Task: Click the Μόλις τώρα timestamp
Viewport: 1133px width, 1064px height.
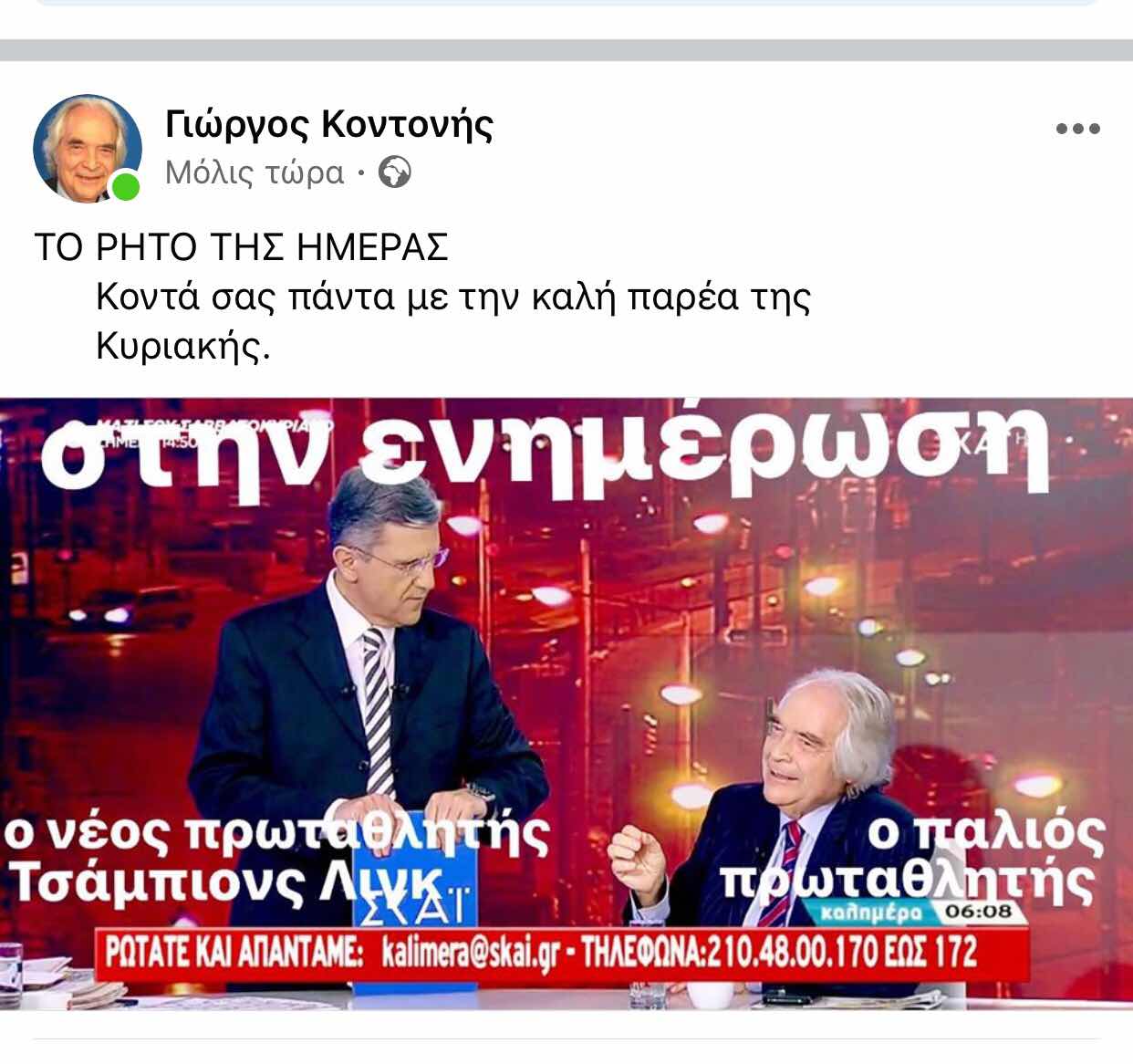Action: click(x=255, y=172)
